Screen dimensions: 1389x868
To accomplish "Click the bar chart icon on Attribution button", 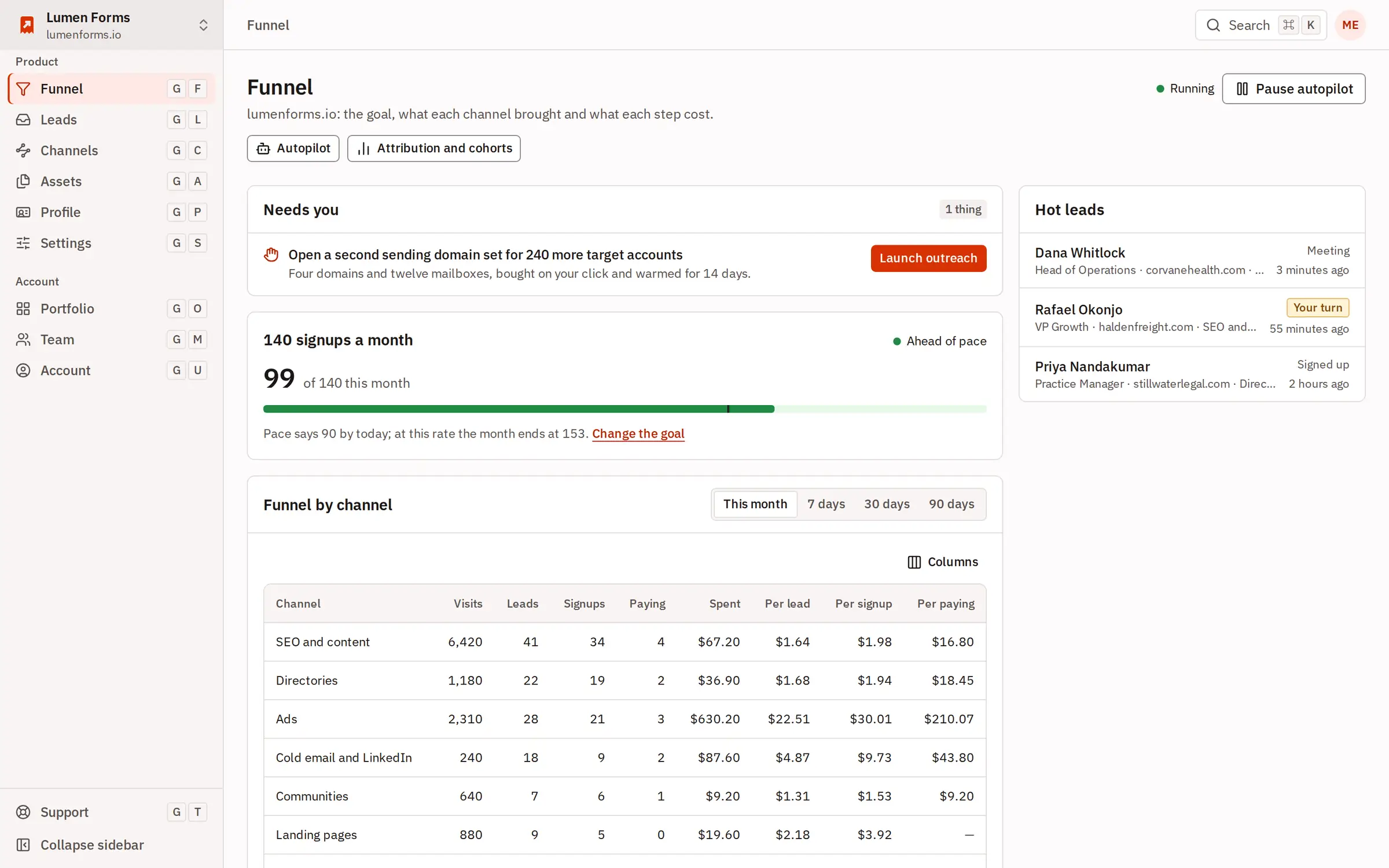I will click(363, 149).
